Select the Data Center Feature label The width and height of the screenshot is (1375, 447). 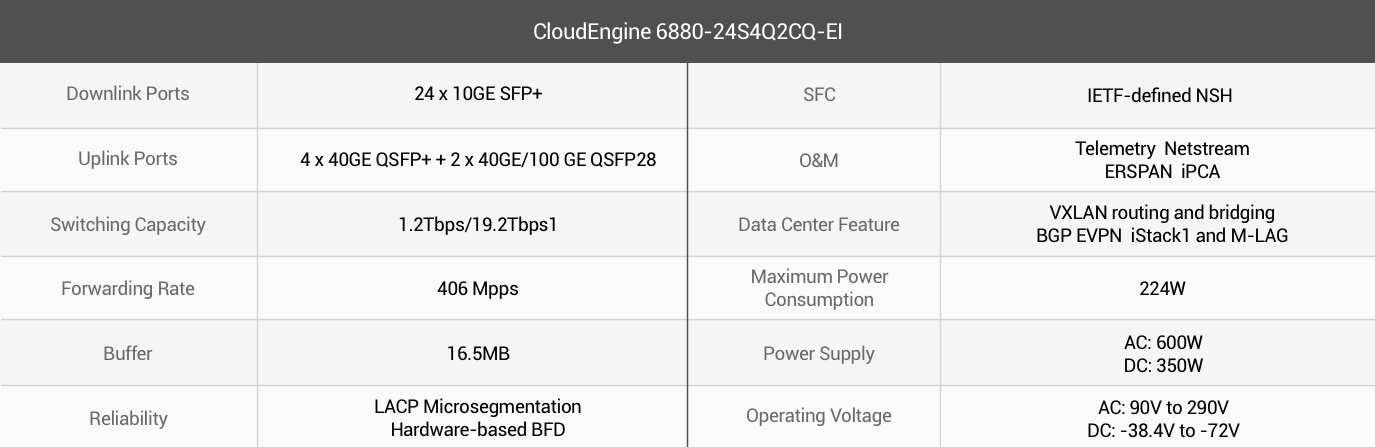click(x=819, y=224)
